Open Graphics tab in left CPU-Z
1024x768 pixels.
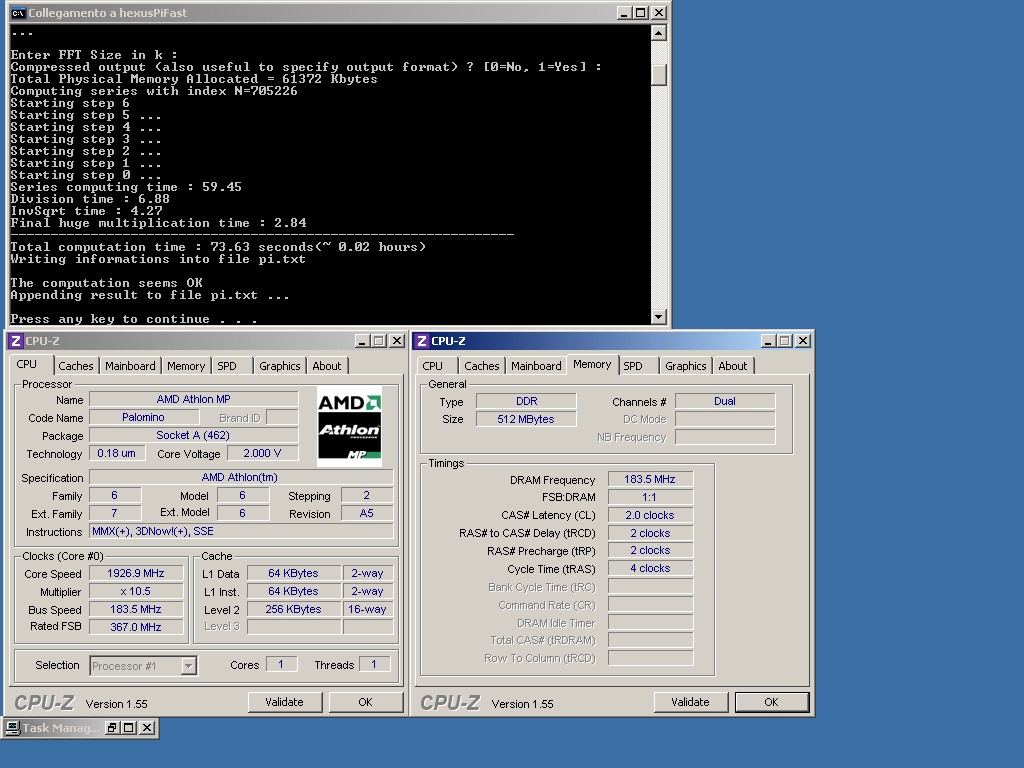[x=280, y=366]
